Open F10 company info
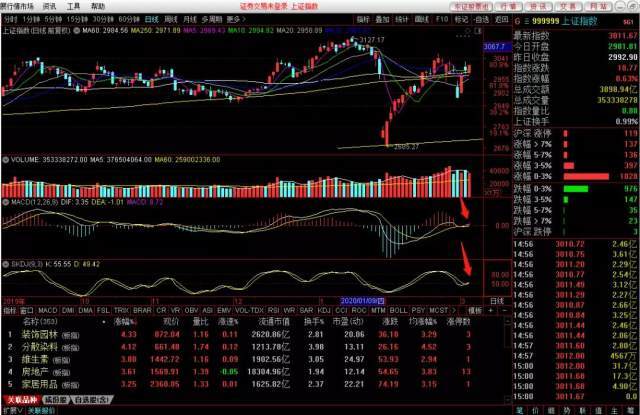640x415 pixels. click(443, 19)
